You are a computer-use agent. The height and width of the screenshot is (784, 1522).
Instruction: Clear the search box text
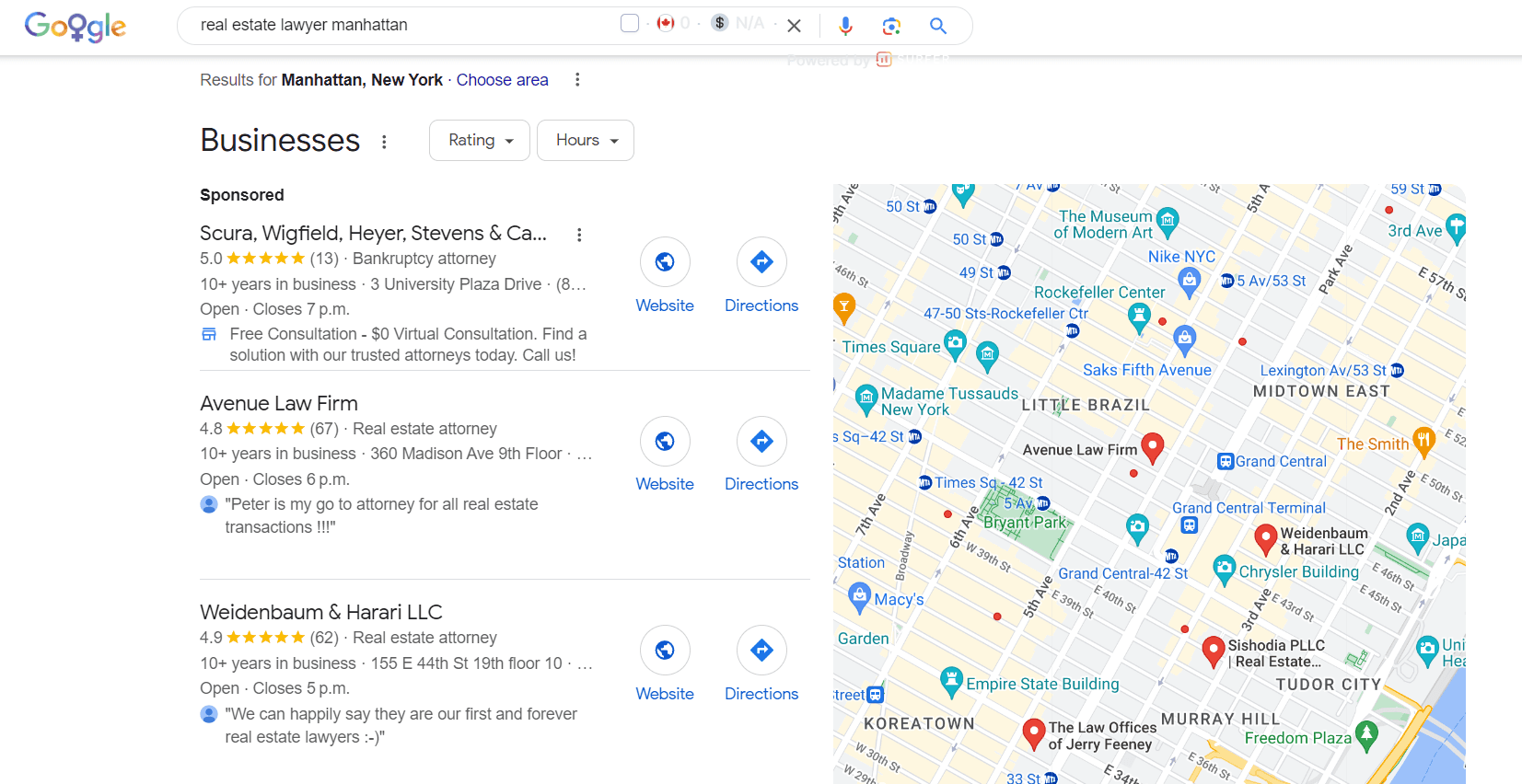tap(794, 26)
